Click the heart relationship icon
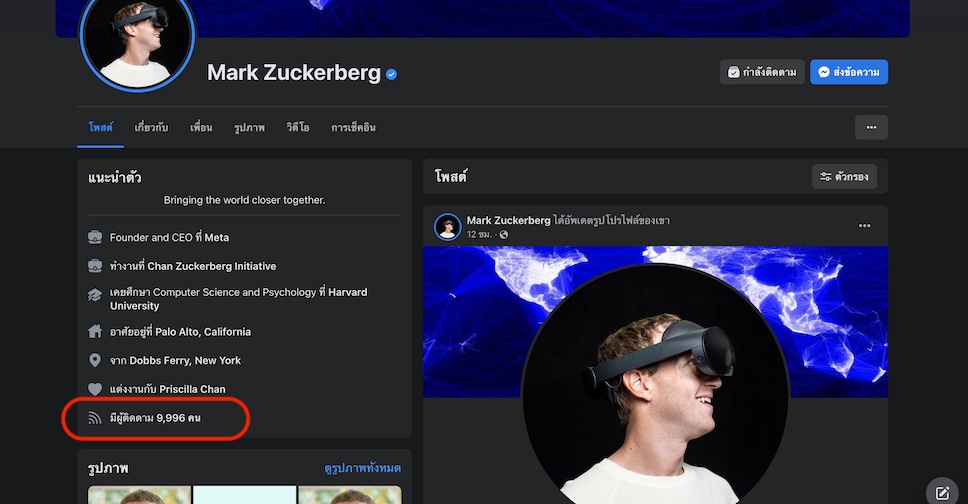 [x=95, y=389]
